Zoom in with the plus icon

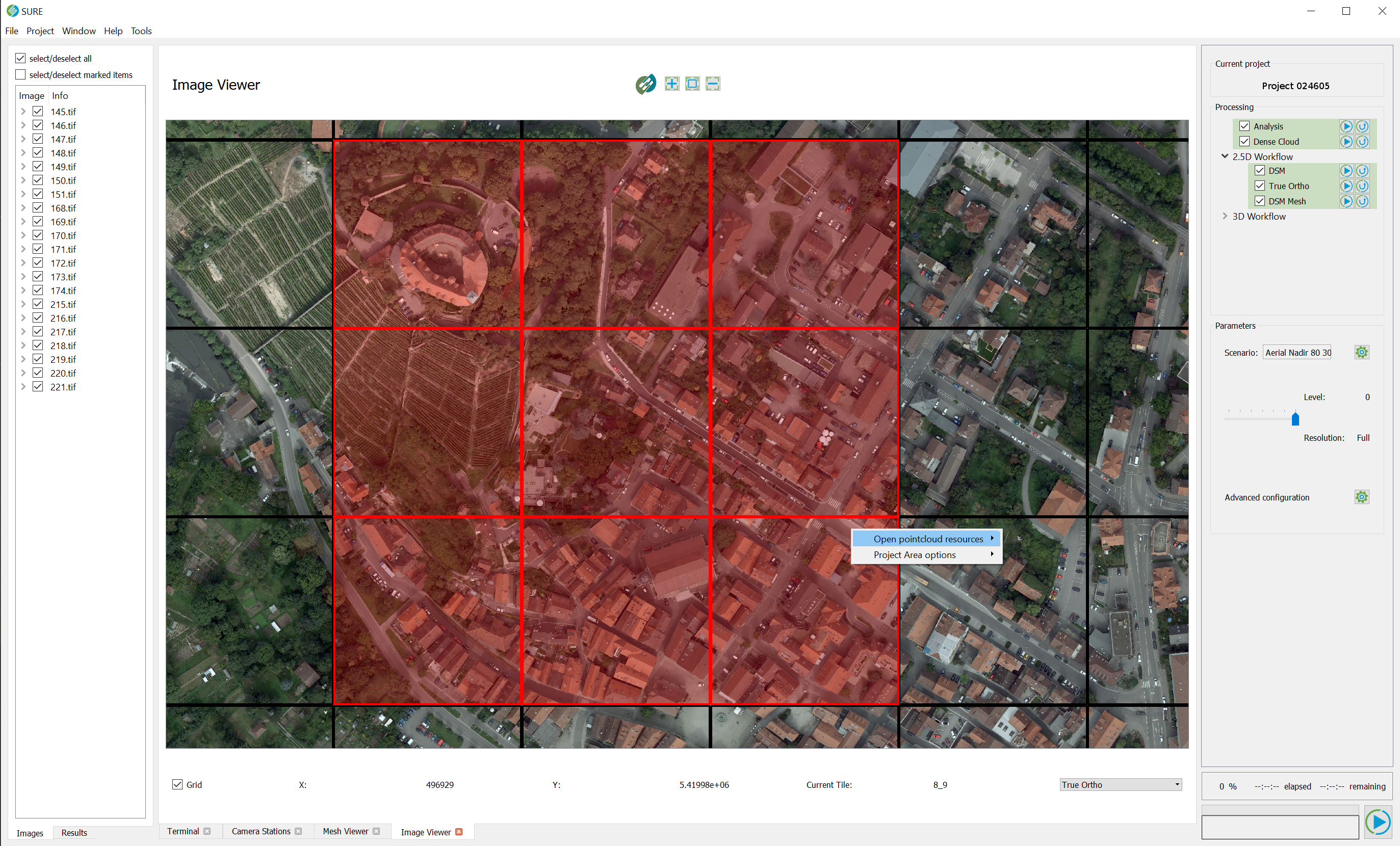pyautogui.click(x=671, y=84)
